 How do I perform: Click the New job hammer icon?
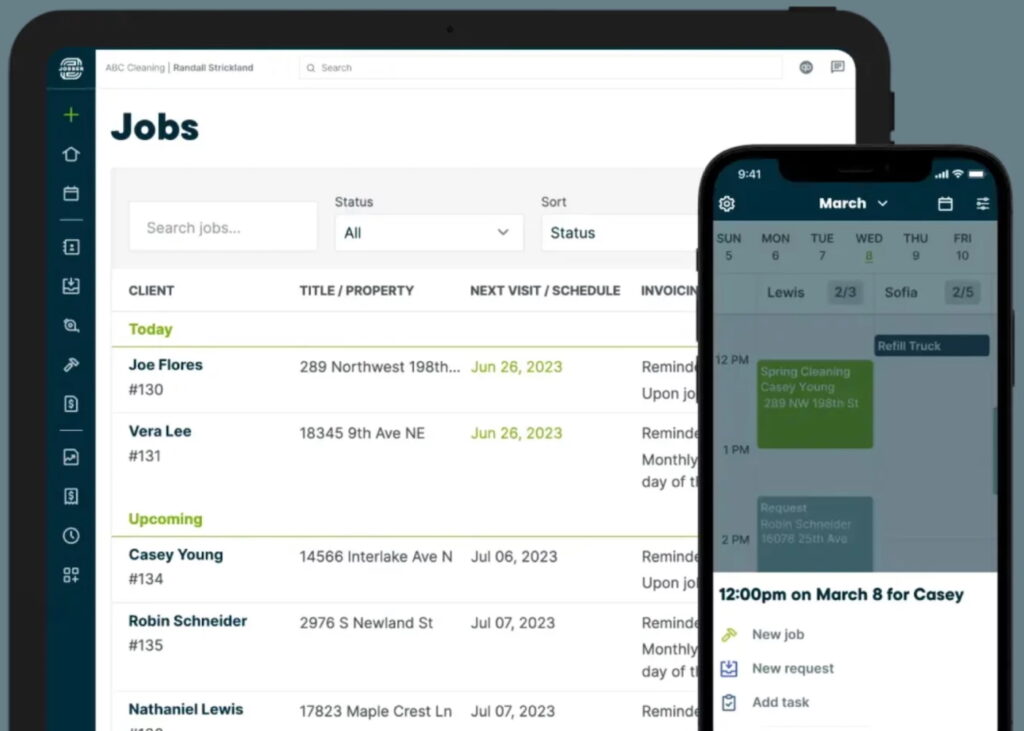point(729,634)
